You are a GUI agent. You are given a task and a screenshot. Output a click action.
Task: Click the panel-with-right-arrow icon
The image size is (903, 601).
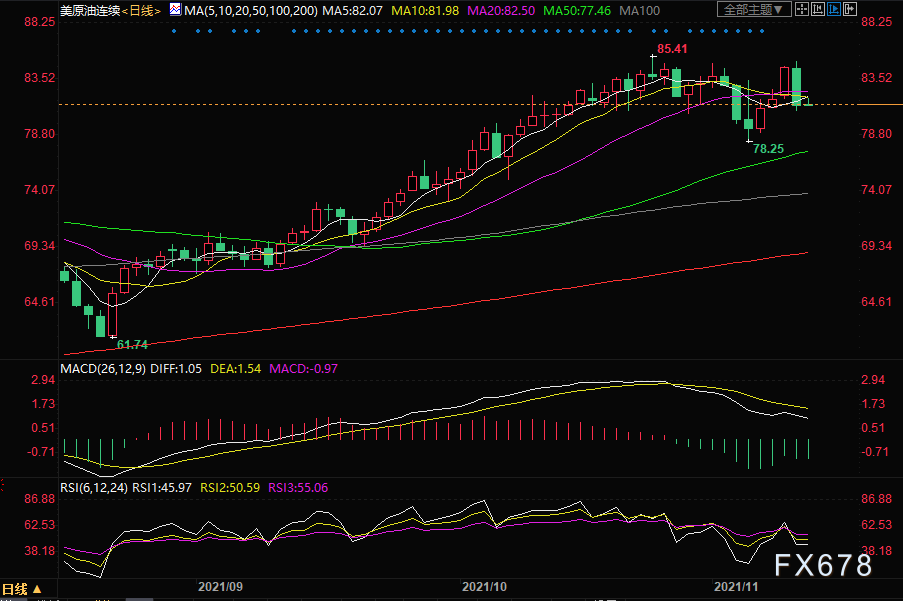tap(849, 9)
